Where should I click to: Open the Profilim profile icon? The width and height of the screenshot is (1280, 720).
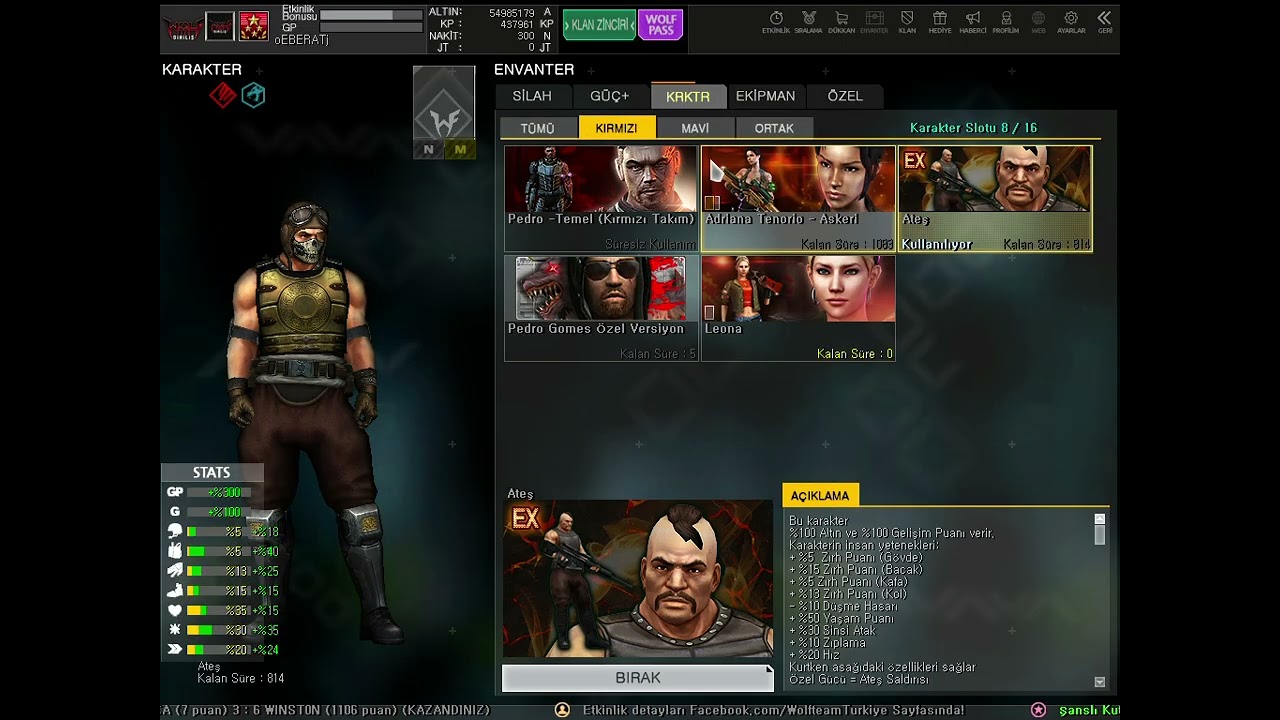click(x=1006, y=22)
